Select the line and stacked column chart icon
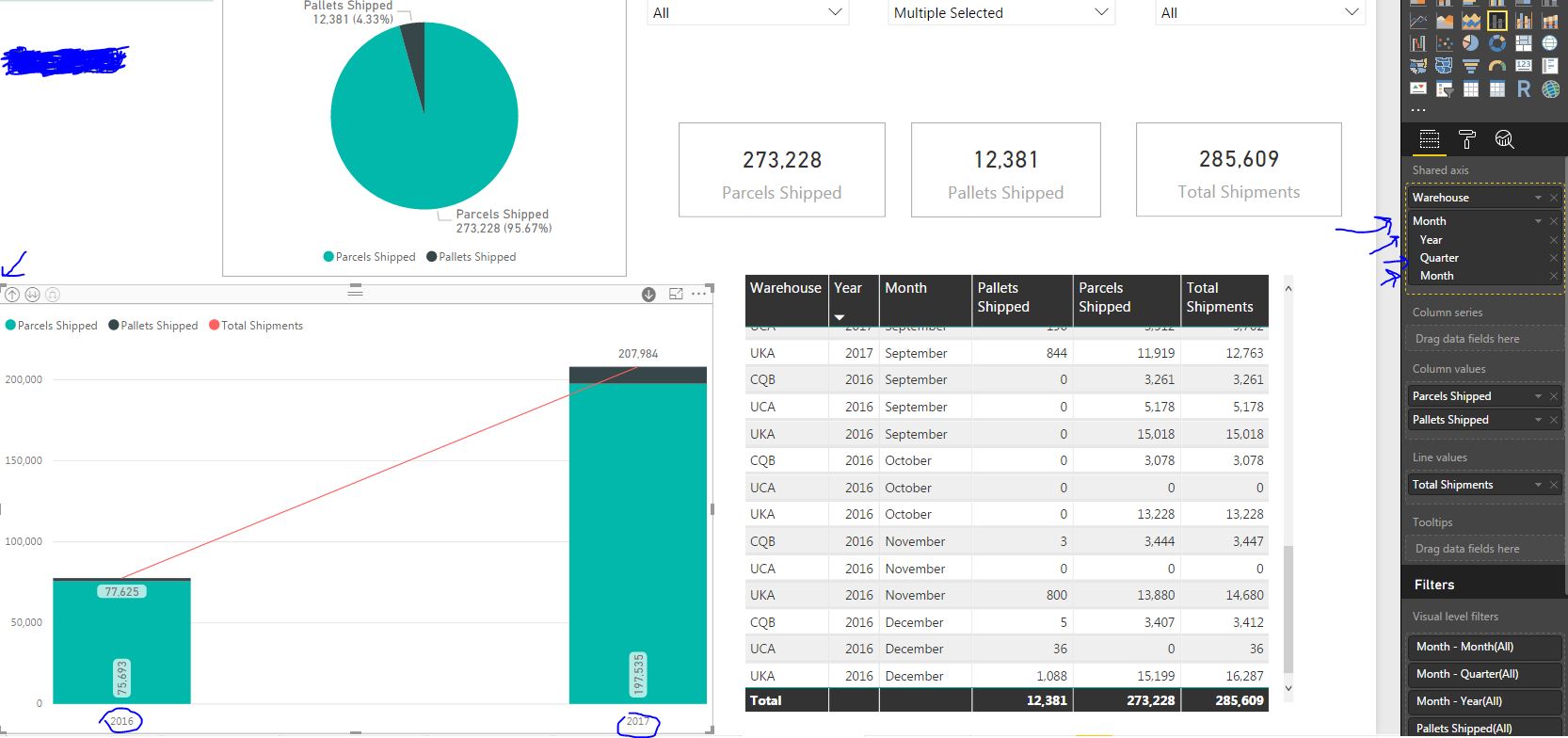The image size is (1568, 738). click(x=1497, y=20)
